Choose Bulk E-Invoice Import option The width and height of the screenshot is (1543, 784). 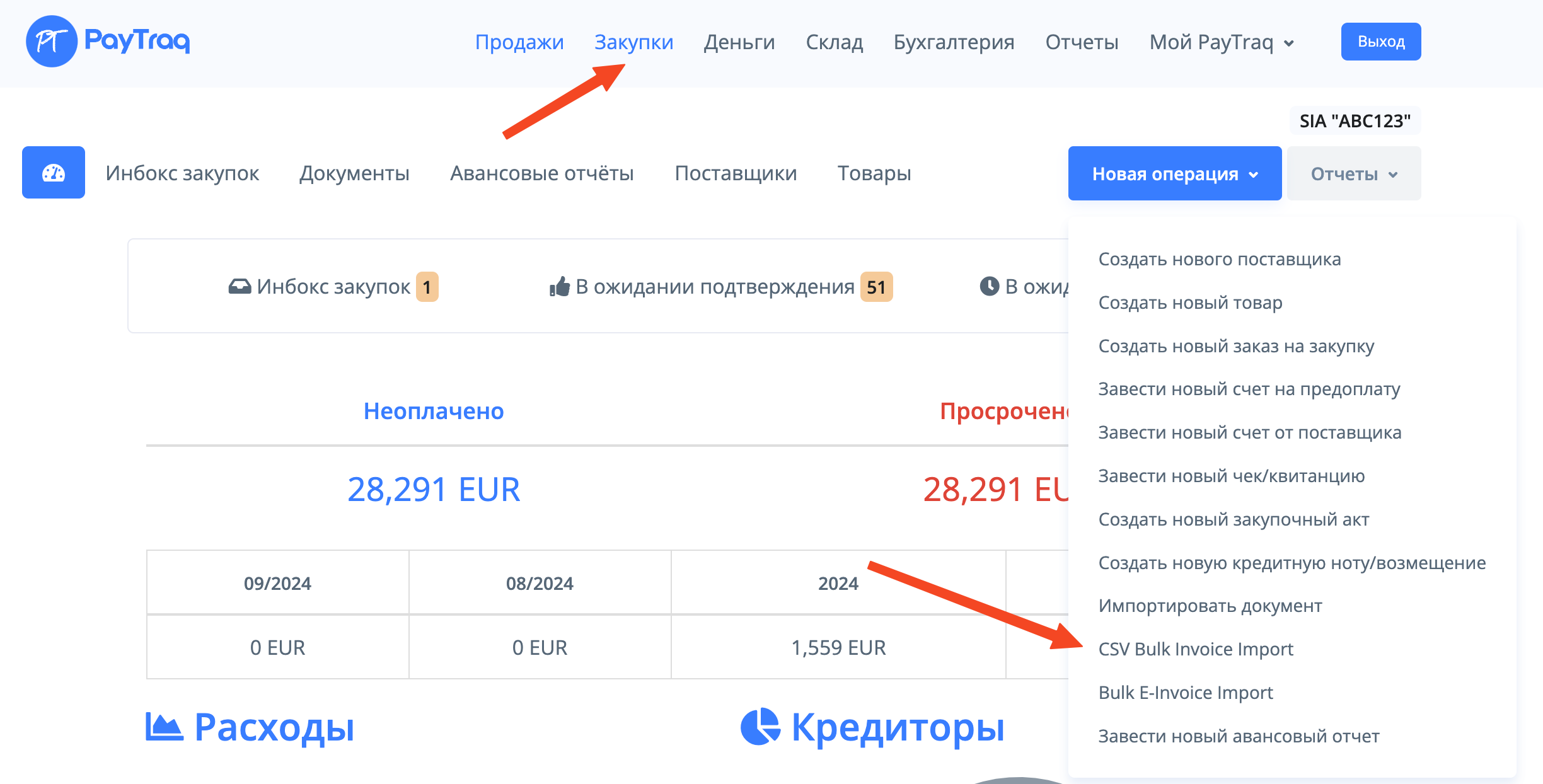1185,693
